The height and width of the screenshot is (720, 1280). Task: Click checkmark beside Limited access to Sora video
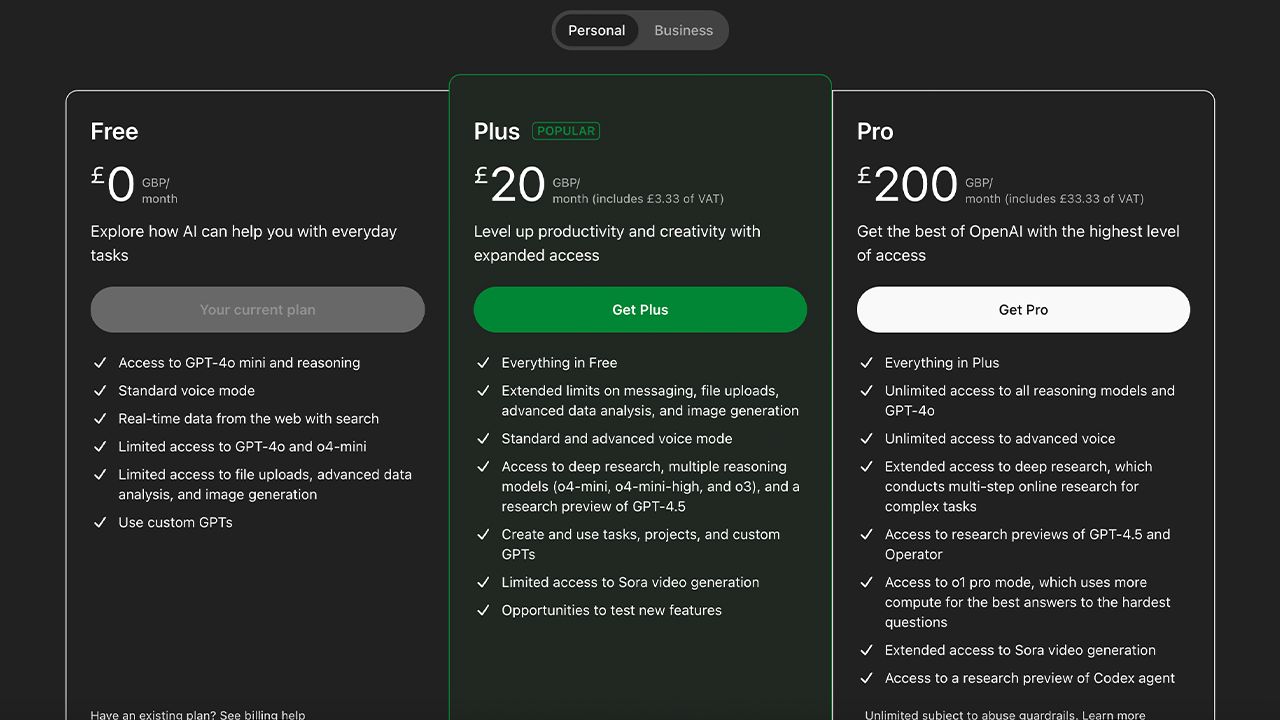pyautogui.click(x=483, y=583)
